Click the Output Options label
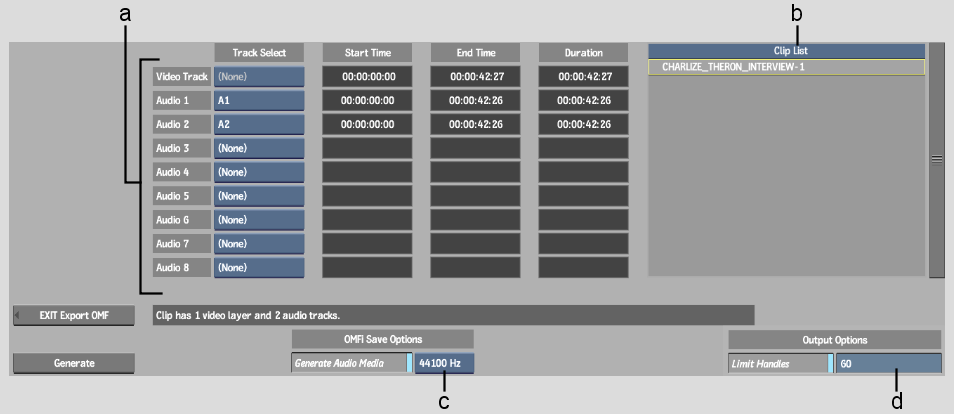 [835, 340]
